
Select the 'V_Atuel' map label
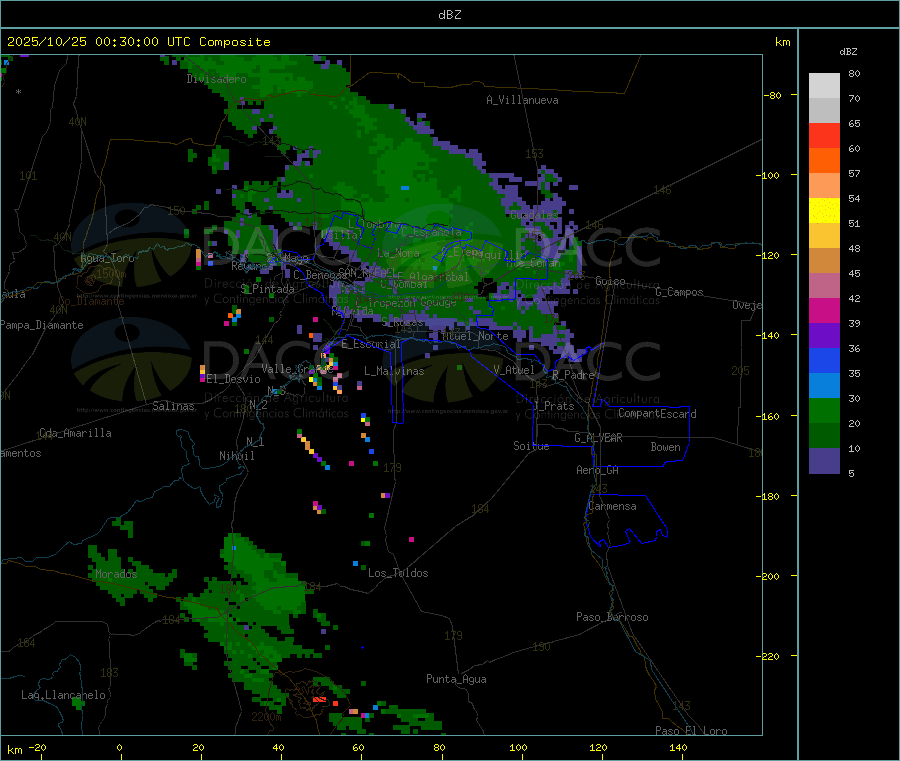514,370
